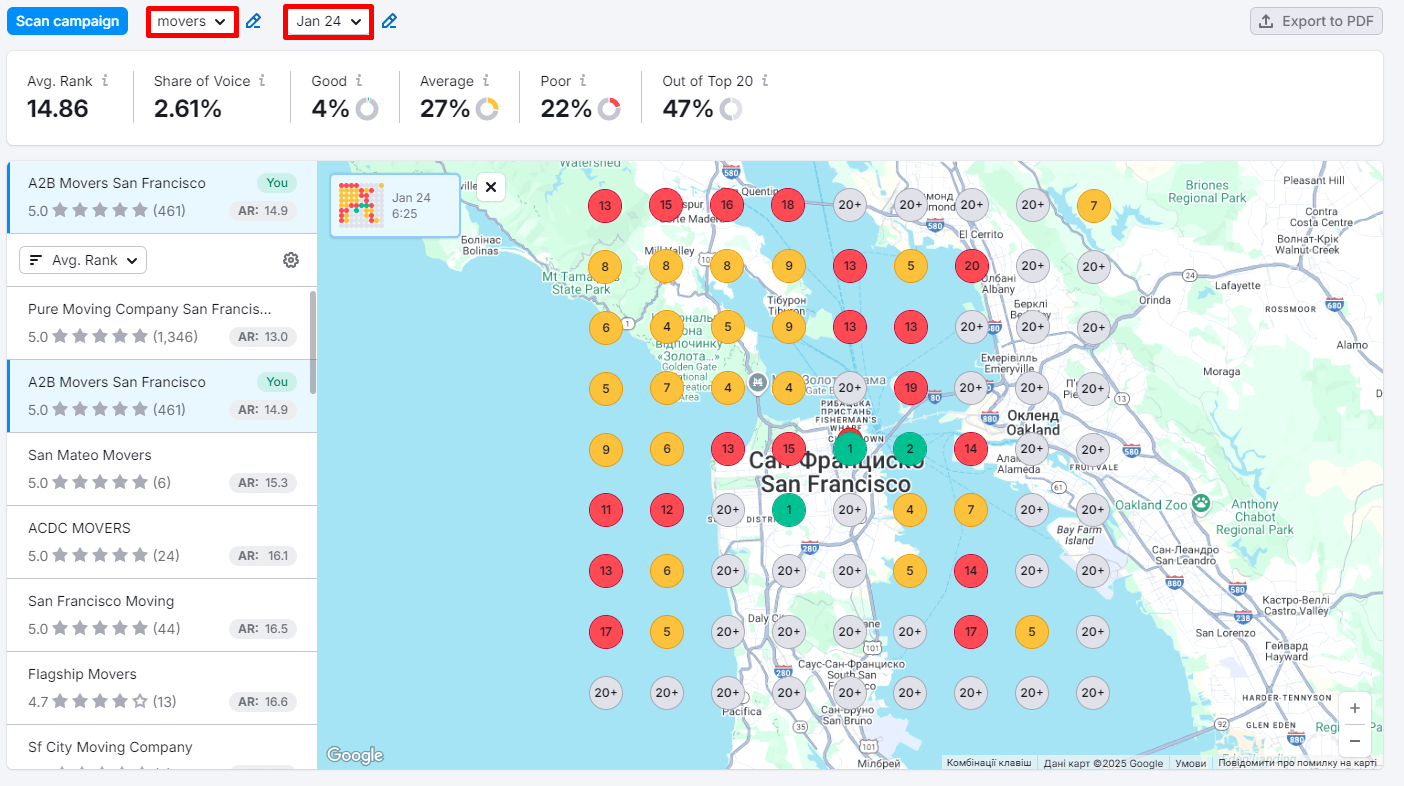Click the AR: 16.5 badge
This screenshot has width=1404, height=786.
(x=263, y=629)
